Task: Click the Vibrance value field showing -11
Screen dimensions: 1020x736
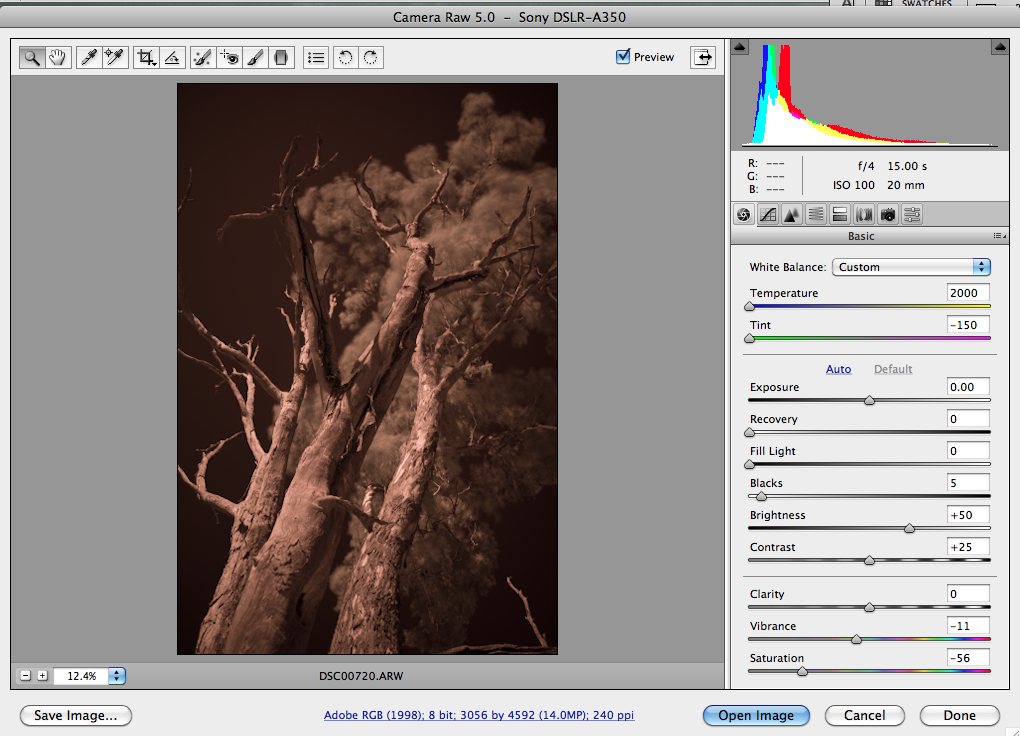Action: [x=968, y=625]
